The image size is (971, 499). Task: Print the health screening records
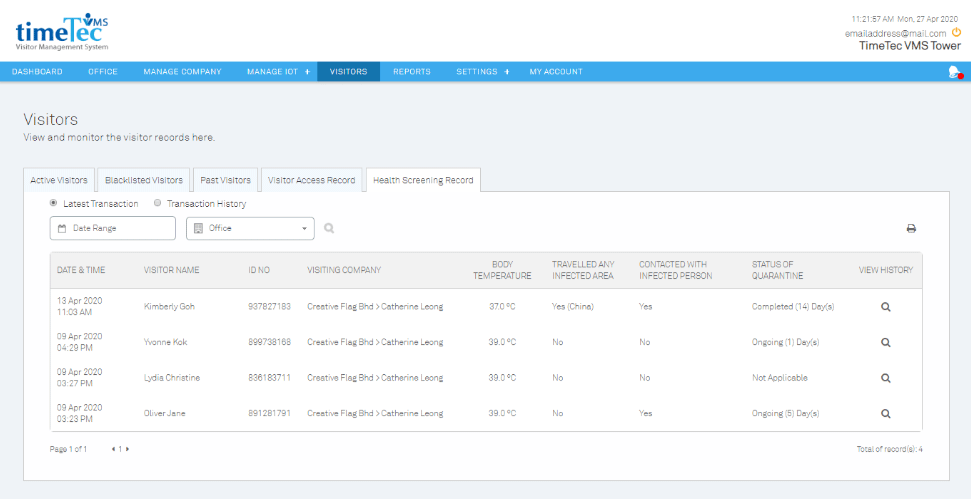point(911,228)
